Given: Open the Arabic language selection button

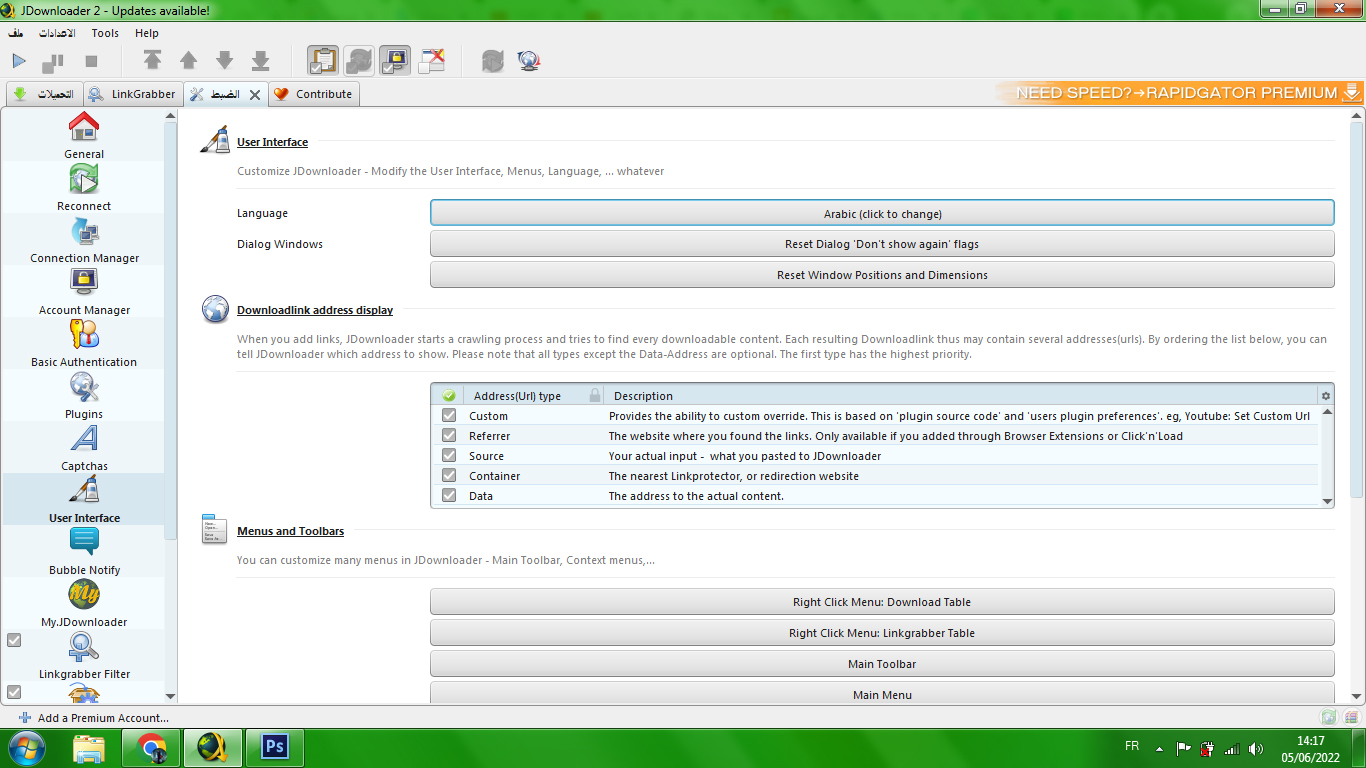Looking at the screenshot, I should 882,213.
